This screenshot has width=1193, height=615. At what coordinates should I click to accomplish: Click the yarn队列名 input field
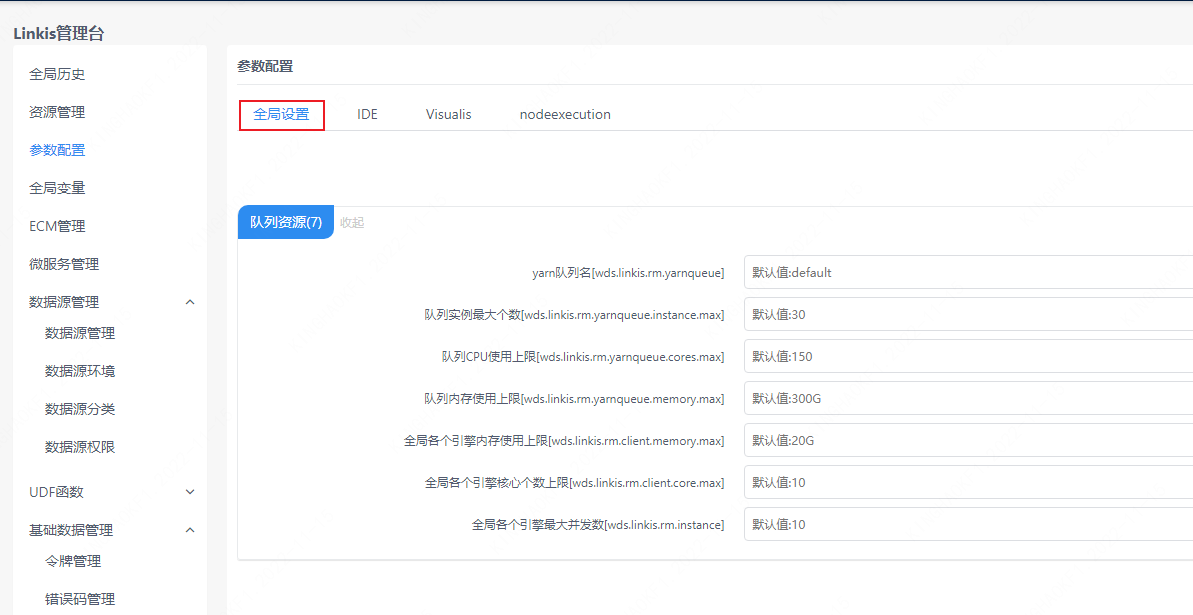click(967, 273)
